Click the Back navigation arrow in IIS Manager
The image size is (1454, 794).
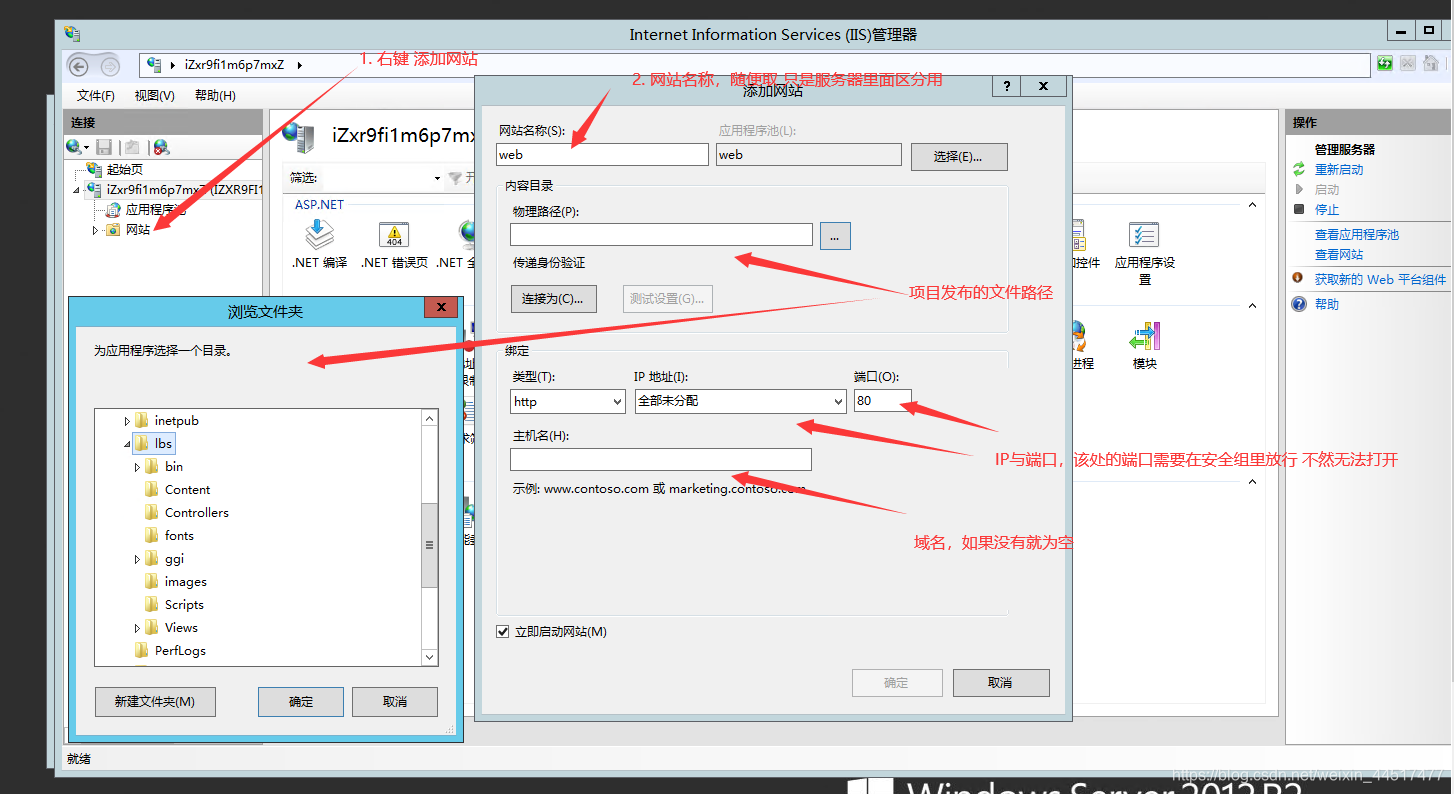tap(79, 66)
